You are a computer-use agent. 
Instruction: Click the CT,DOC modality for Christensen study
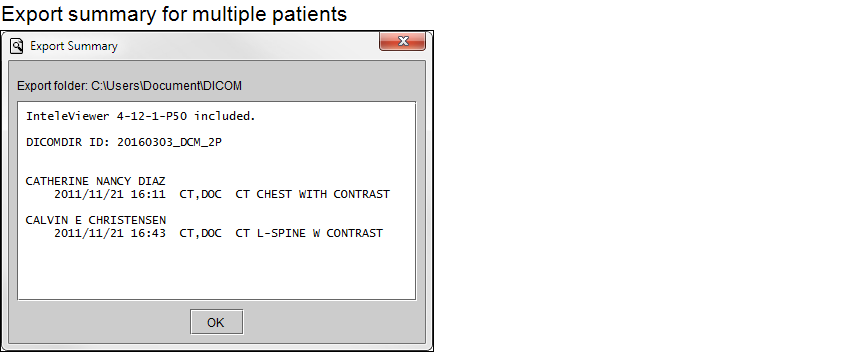click(201, 233)
